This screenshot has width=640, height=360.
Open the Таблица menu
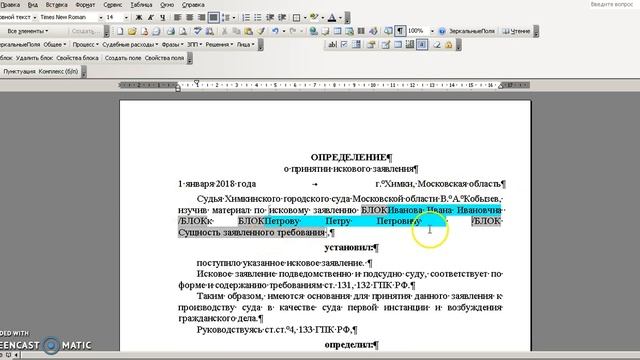(141, 5)
